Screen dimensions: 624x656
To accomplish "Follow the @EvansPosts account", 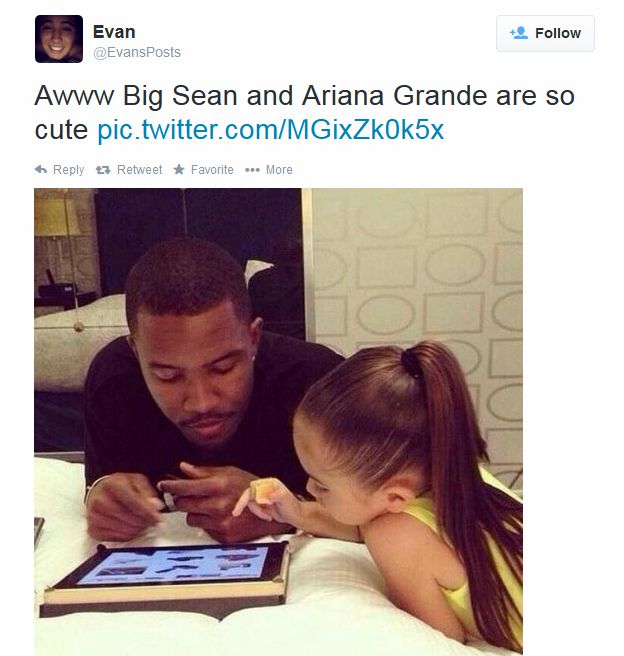I will 545,33.
